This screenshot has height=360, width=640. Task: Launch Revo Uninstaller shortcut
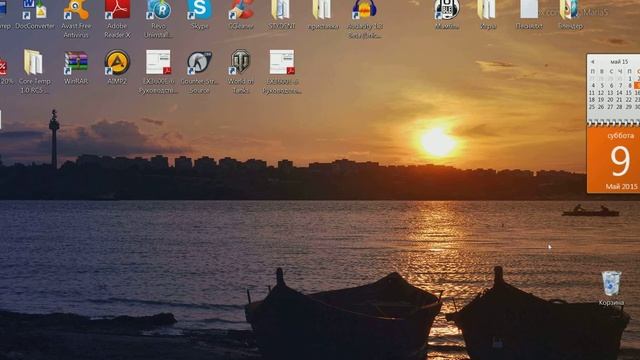(x=158, y=18)
